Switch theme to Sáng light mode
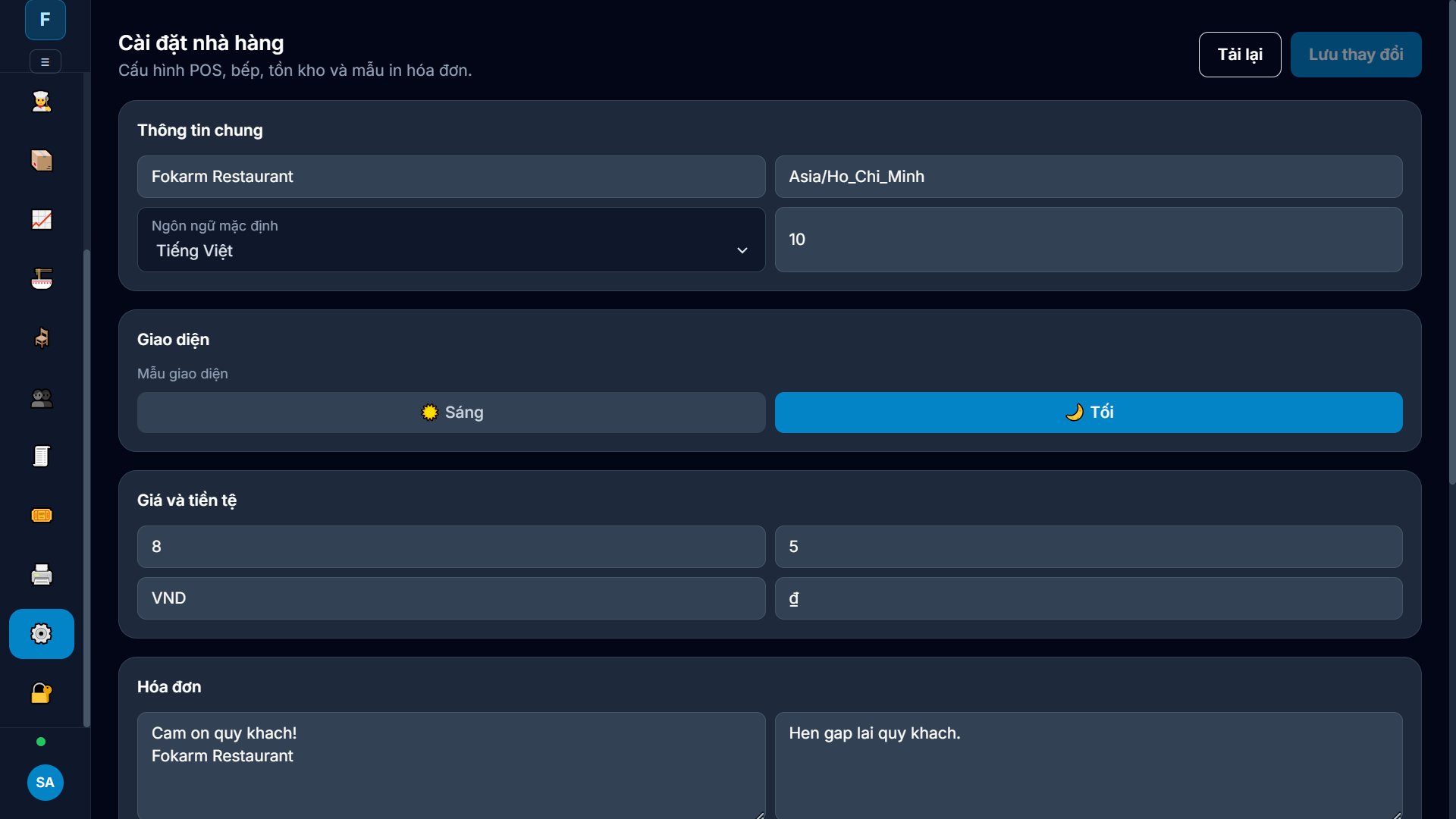The width and height of the screenshot is (1456, 819). (451, 413)
